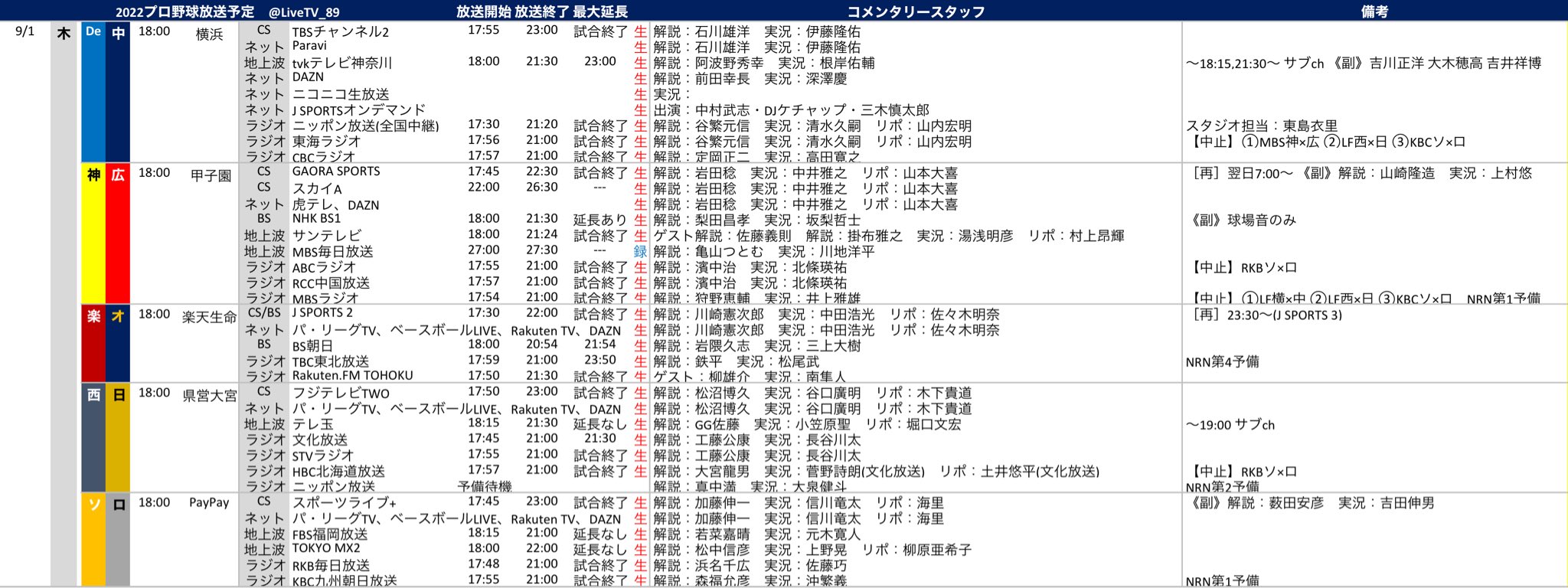Click the CBCラジオ row
Screen dimensions: 1568x588
click(x=324, y=156)
